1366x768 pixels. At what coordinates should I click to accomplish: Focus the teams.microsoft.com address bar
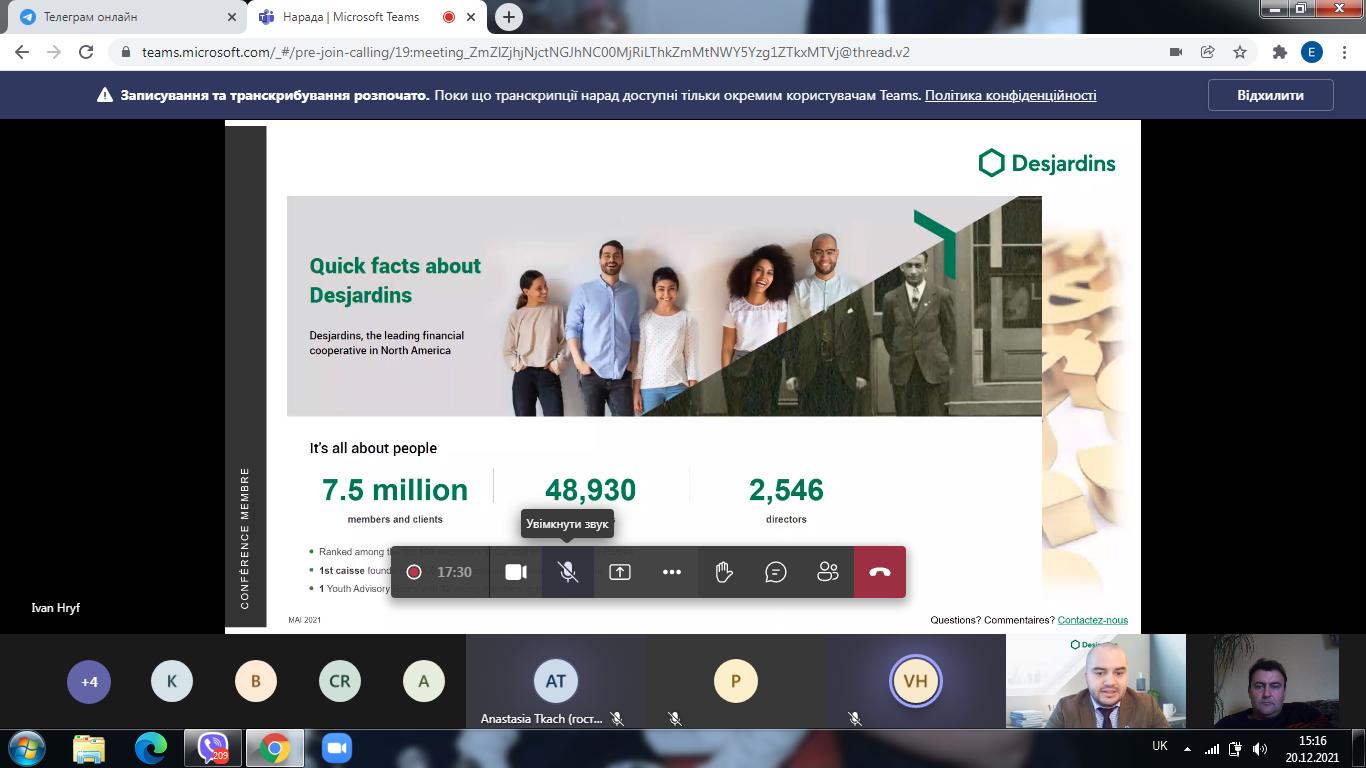[x=640, y=52]
